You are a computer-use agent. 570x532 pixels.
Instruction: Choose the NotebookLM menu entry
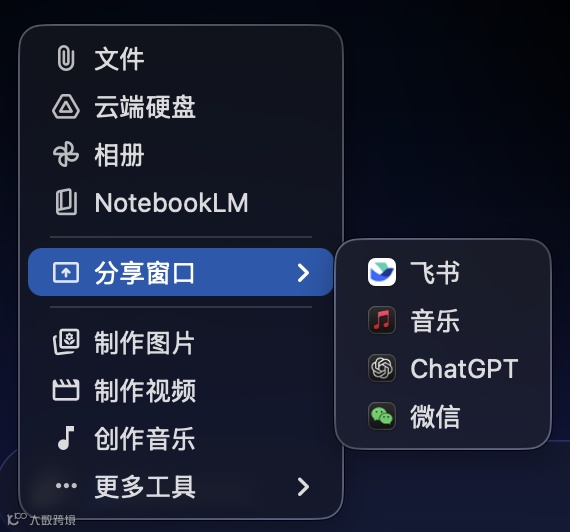[181, 202]
